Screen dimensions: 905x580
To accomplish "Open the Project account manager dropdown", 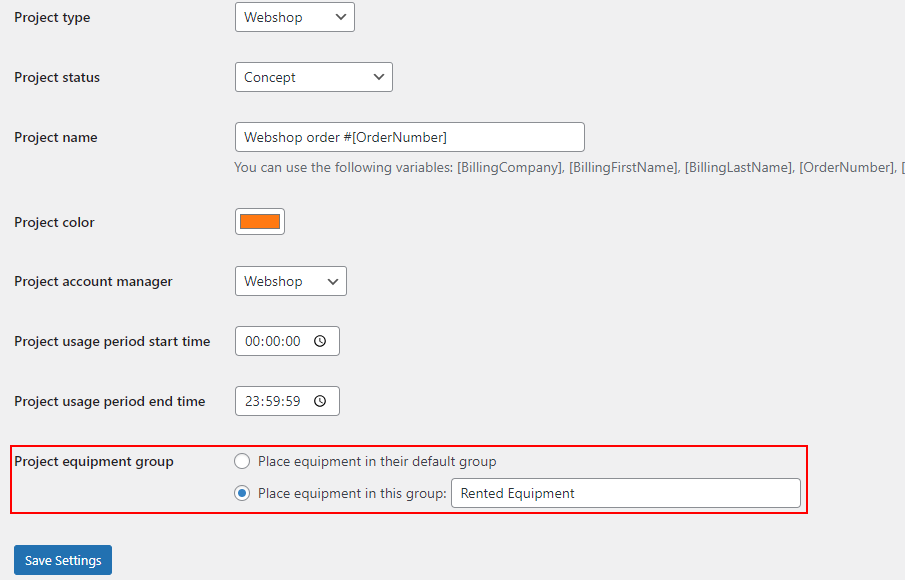I will [x=290, y=281].
